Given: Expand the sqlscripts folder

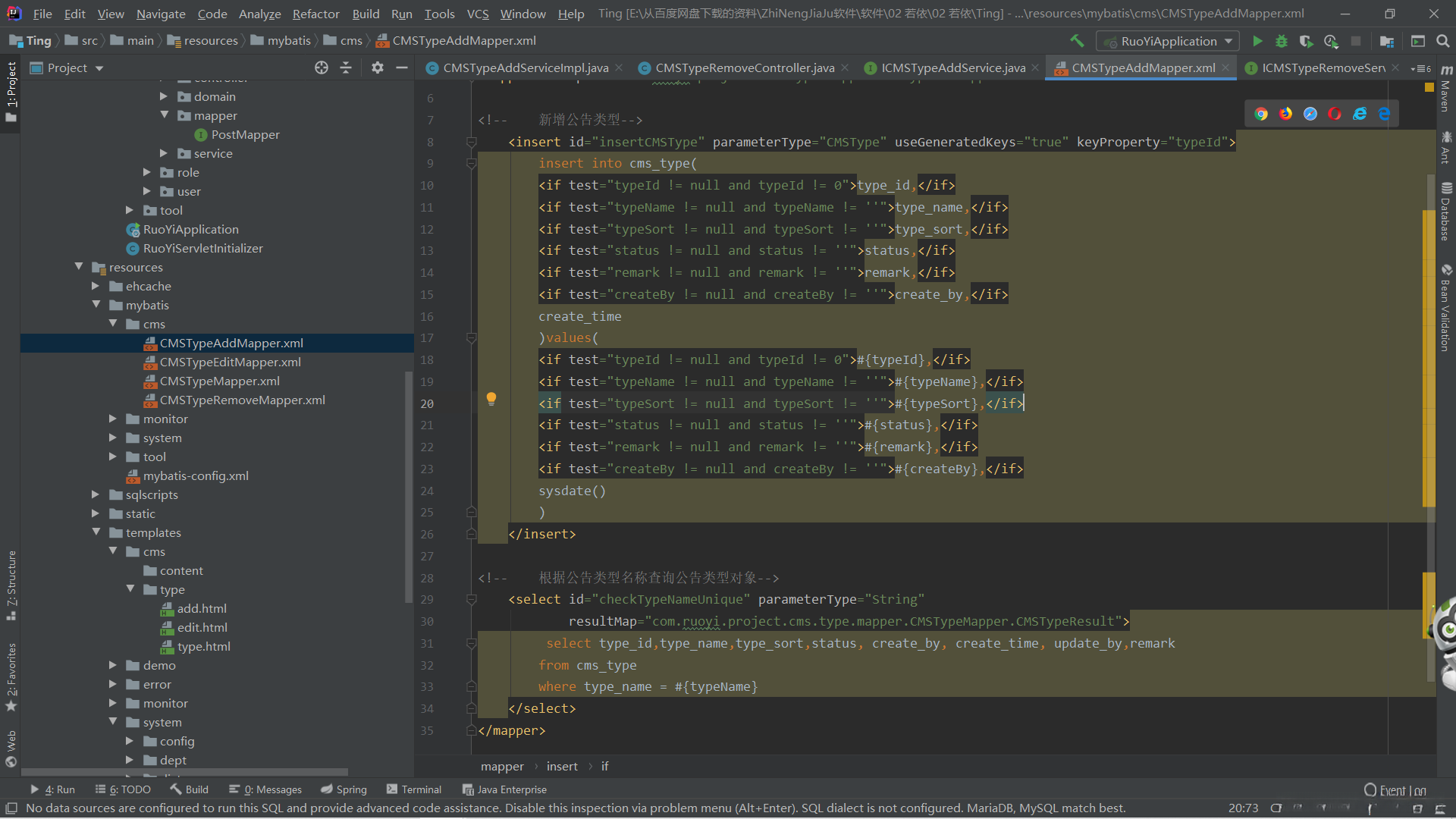Looking at the screenshot, I should pos(96,494).
